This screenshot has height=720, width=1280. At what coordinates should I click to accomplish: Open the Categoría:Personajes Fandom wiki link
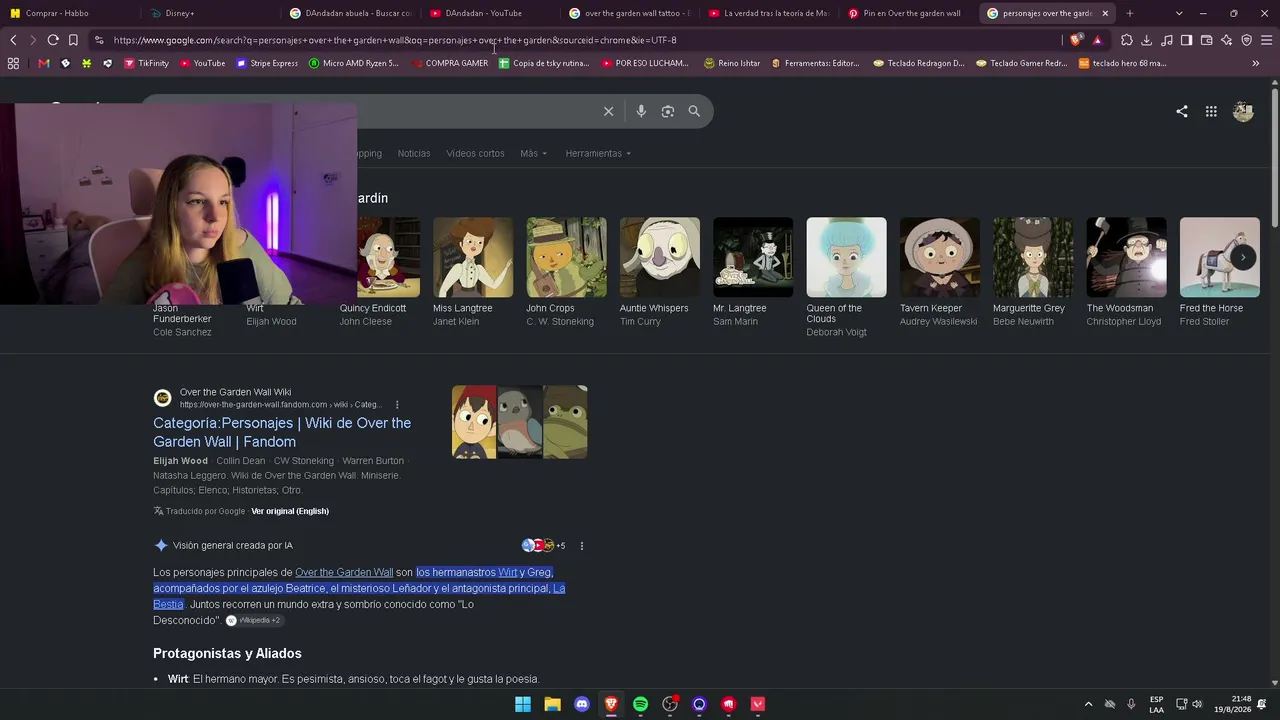pos(282,432)
